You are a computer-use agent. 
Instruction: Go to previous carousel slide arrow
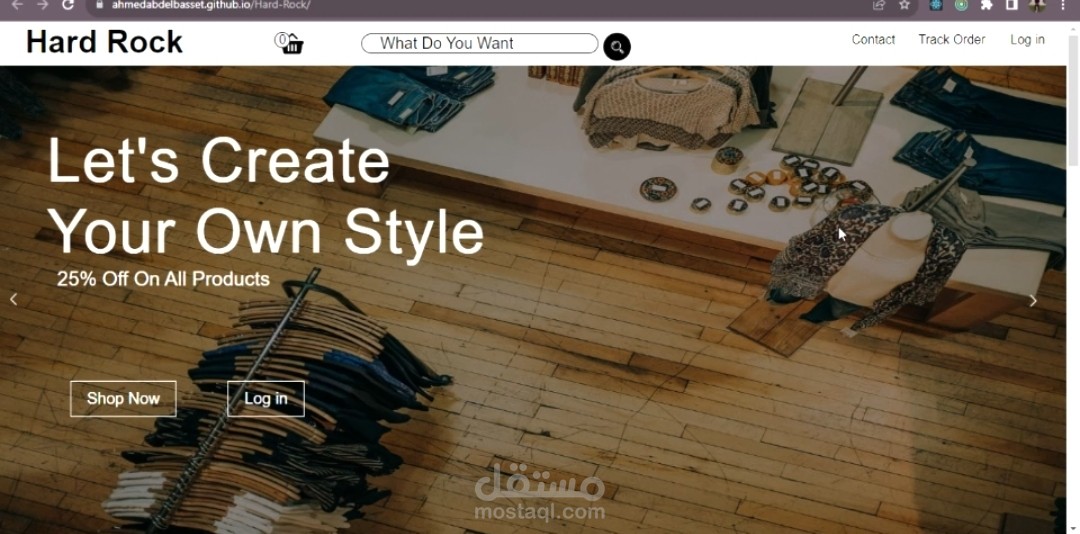pos(13,299)
